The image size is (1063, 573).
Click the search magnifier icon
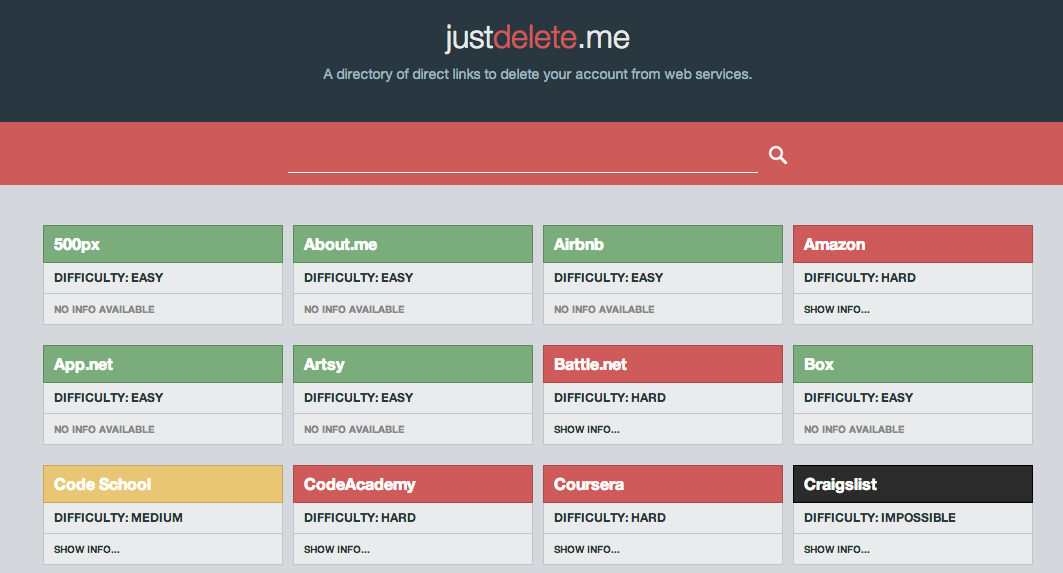778,155
